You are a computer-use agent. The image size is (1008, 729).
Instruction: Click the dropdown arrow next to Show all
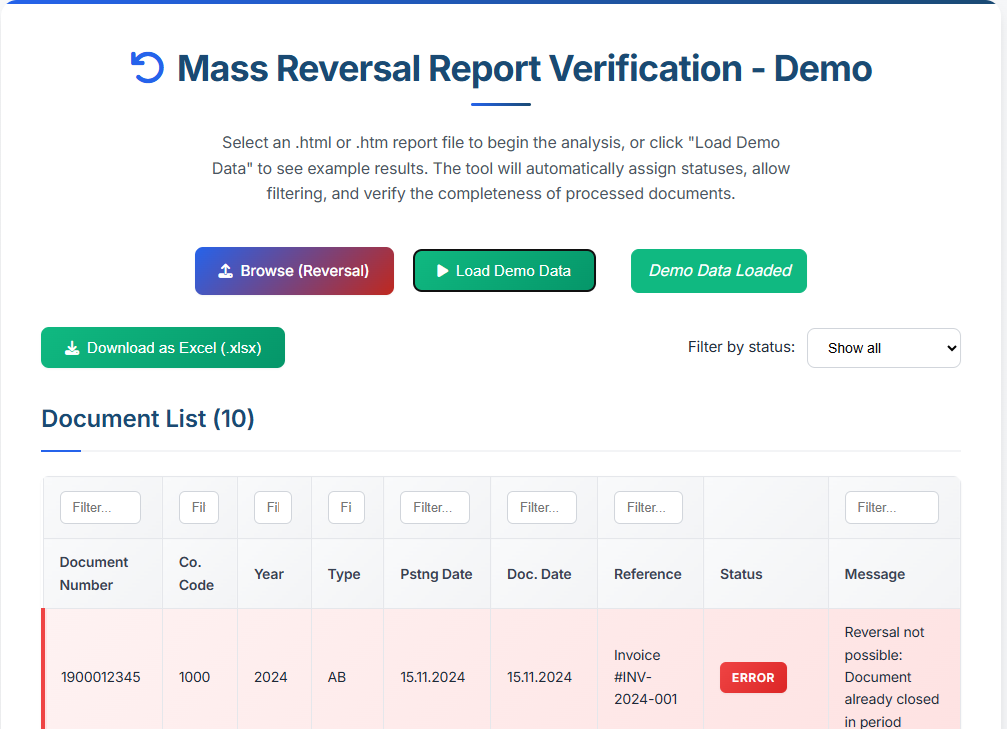pyautogui.click(x=944, y=347)
